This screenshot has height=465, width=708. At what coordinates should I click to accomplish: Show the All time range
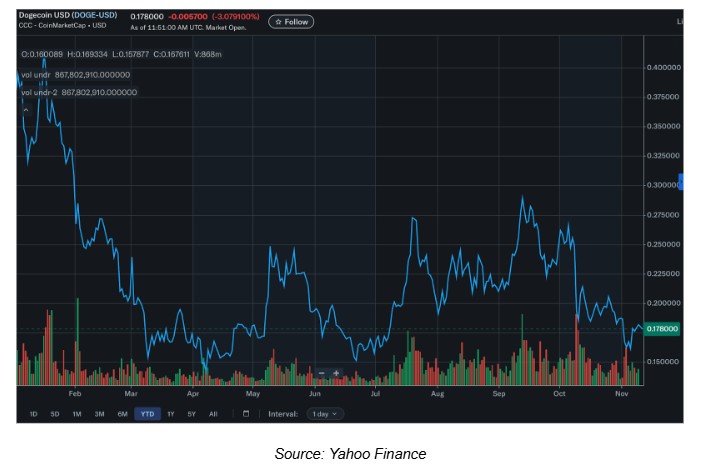tap(213, 414)
